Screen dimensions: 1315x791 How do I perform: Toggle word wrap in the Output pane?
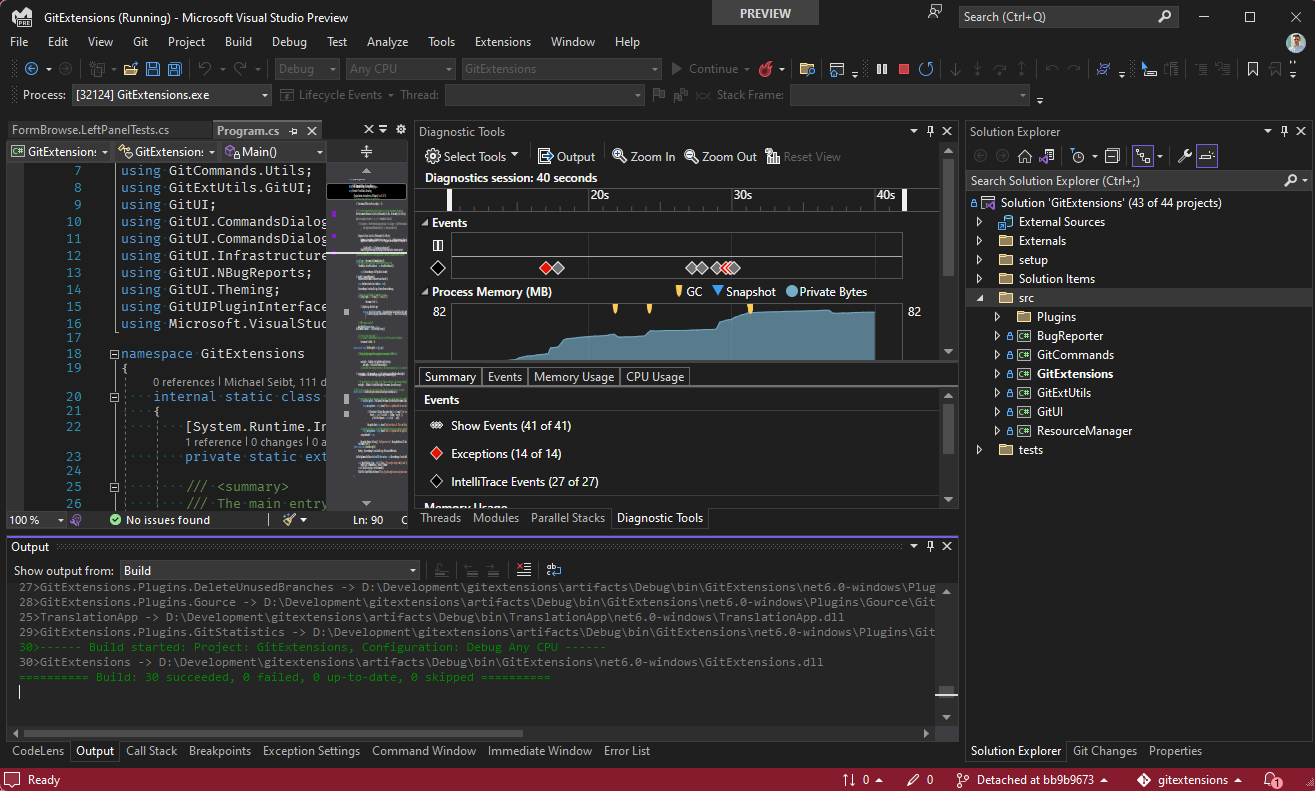(x=553, y=569)
